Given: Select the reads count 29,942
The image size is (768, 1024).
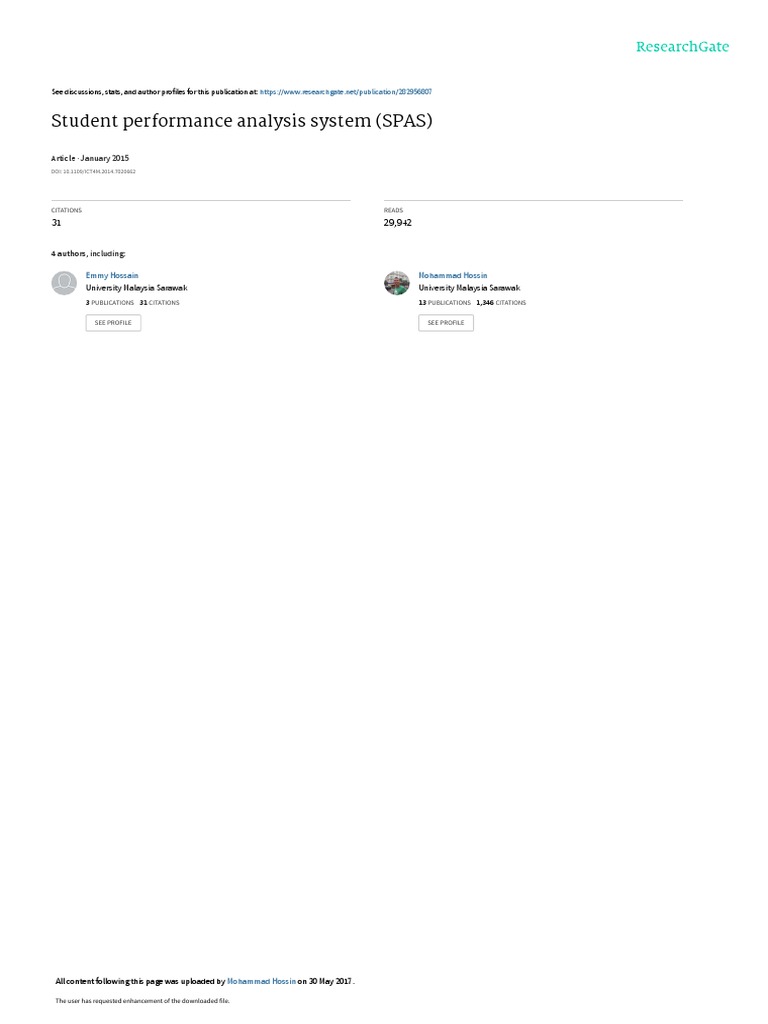Looking at the screenshot, I should tap(397, 223).
